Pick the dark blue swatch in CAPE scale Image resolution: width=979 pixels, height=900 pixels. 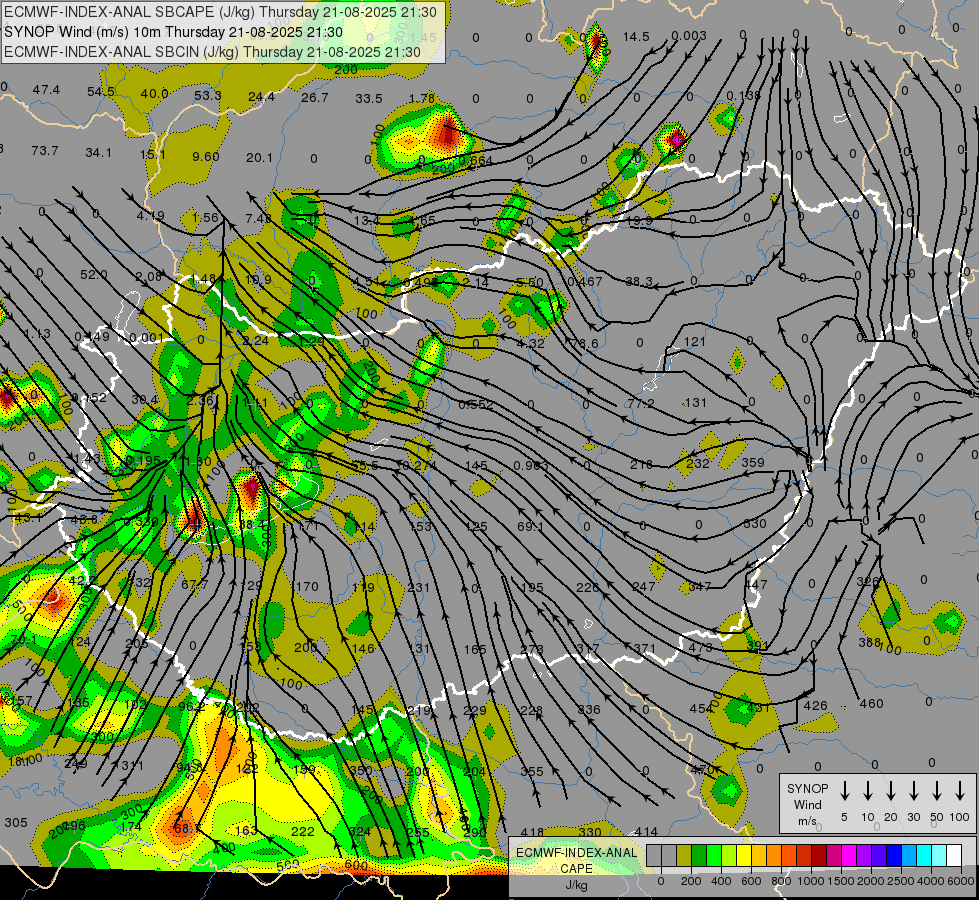894,855
